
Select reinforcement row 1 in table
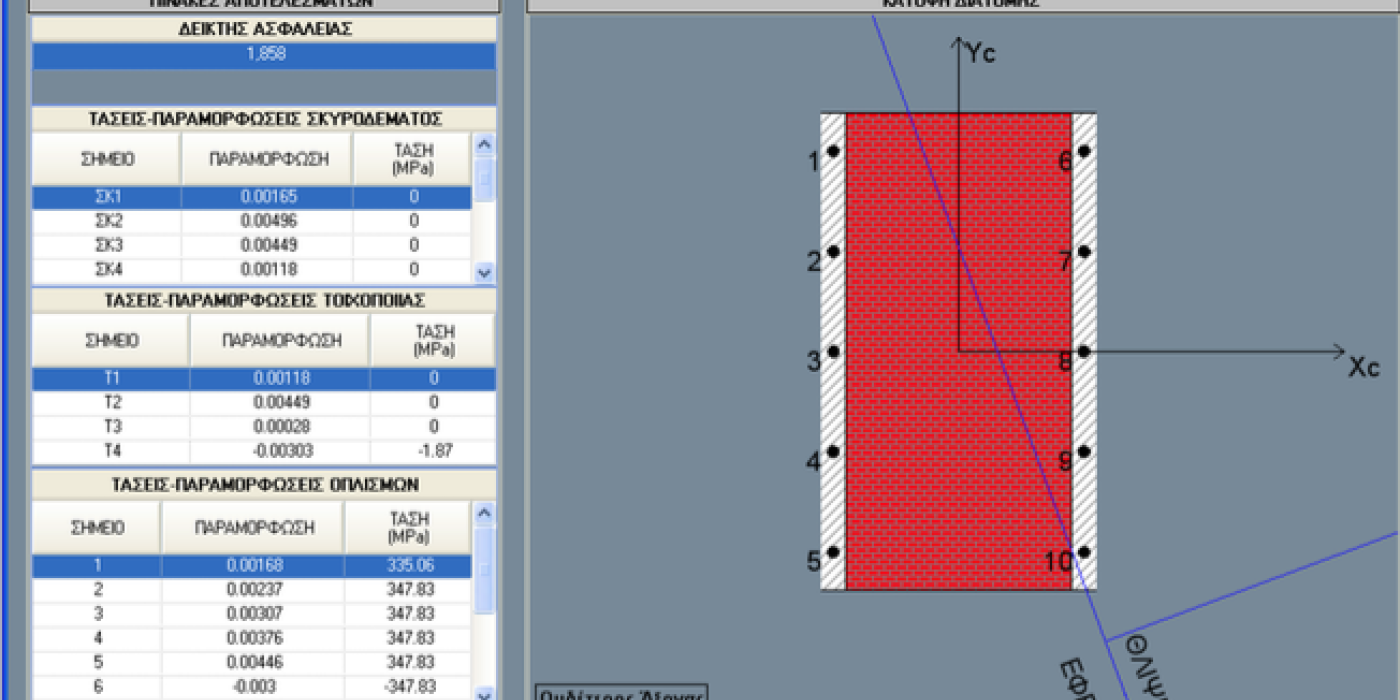252,566
